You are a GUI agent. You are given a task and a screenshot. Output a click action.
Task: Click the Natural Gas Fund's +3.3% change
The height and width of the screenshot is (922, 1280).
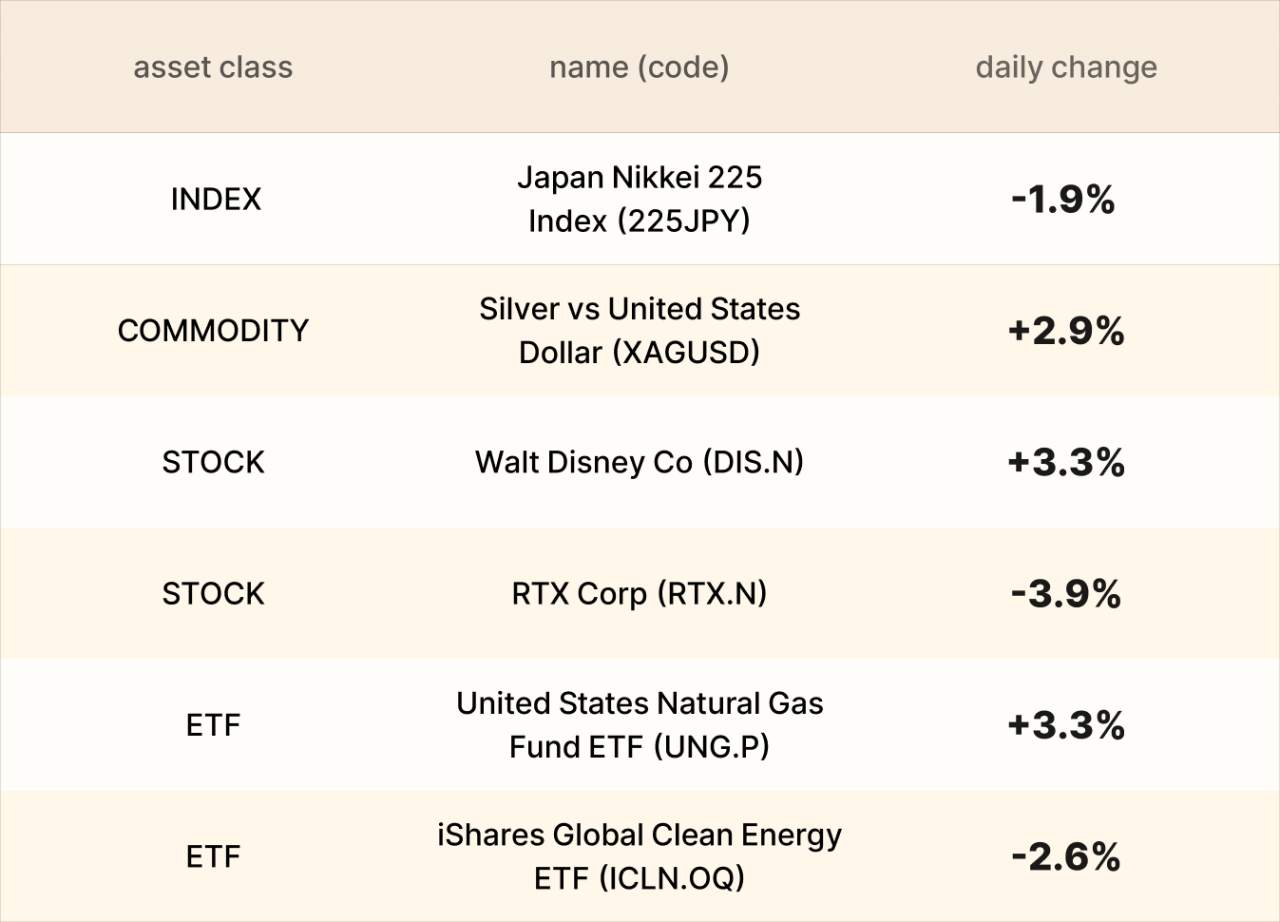1066,726
